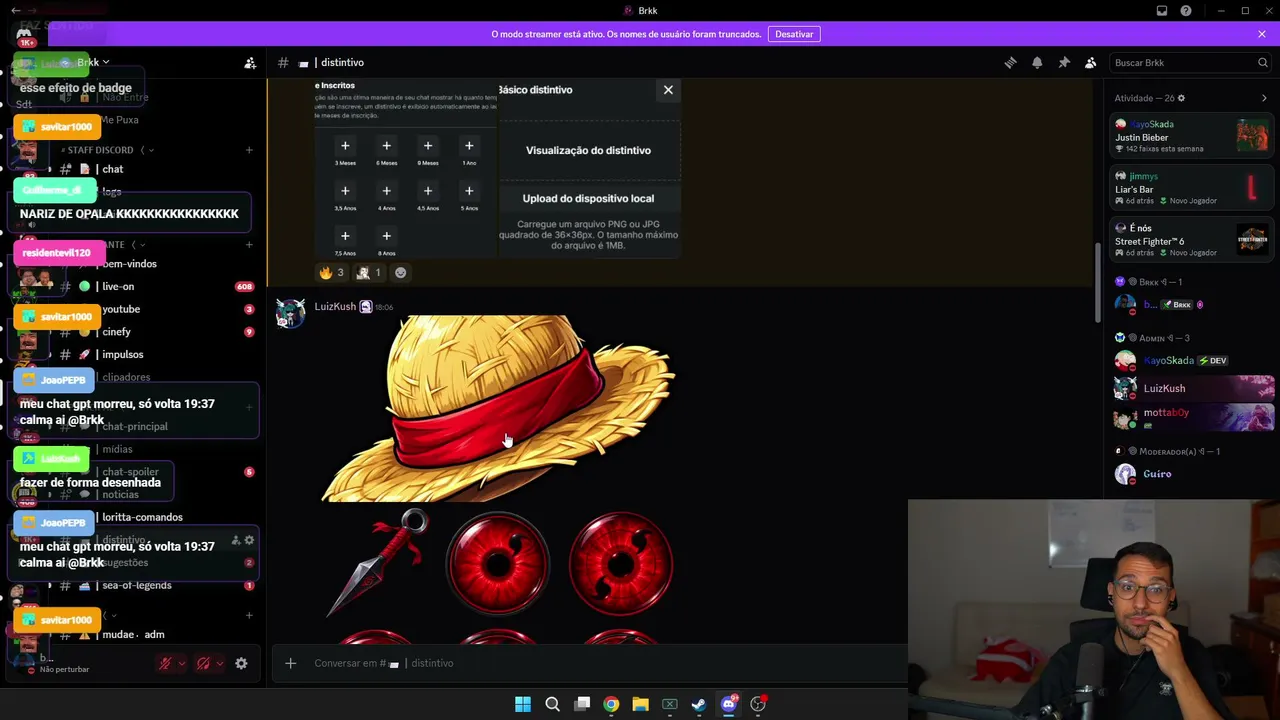This screenshot has width=1280, height=720.
Task: Dismiss the streamer mode banner
Action: 1262,34
